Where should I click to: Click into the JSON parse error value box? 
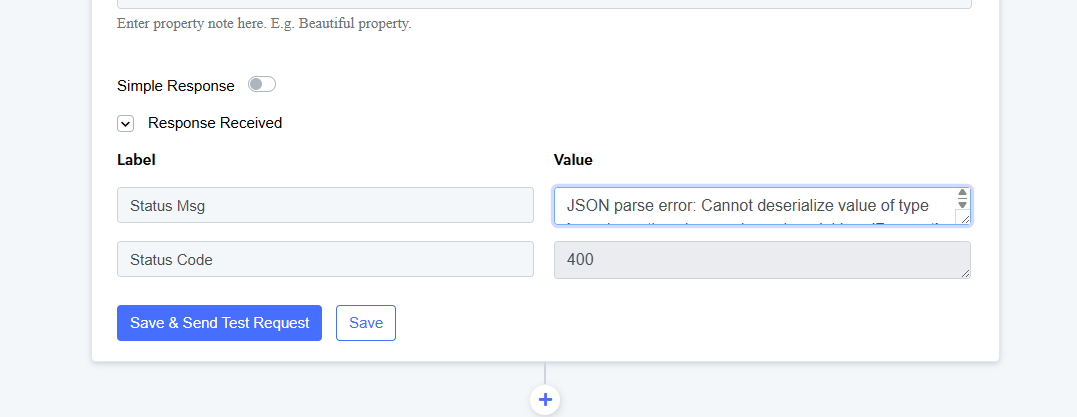(750, 206)
